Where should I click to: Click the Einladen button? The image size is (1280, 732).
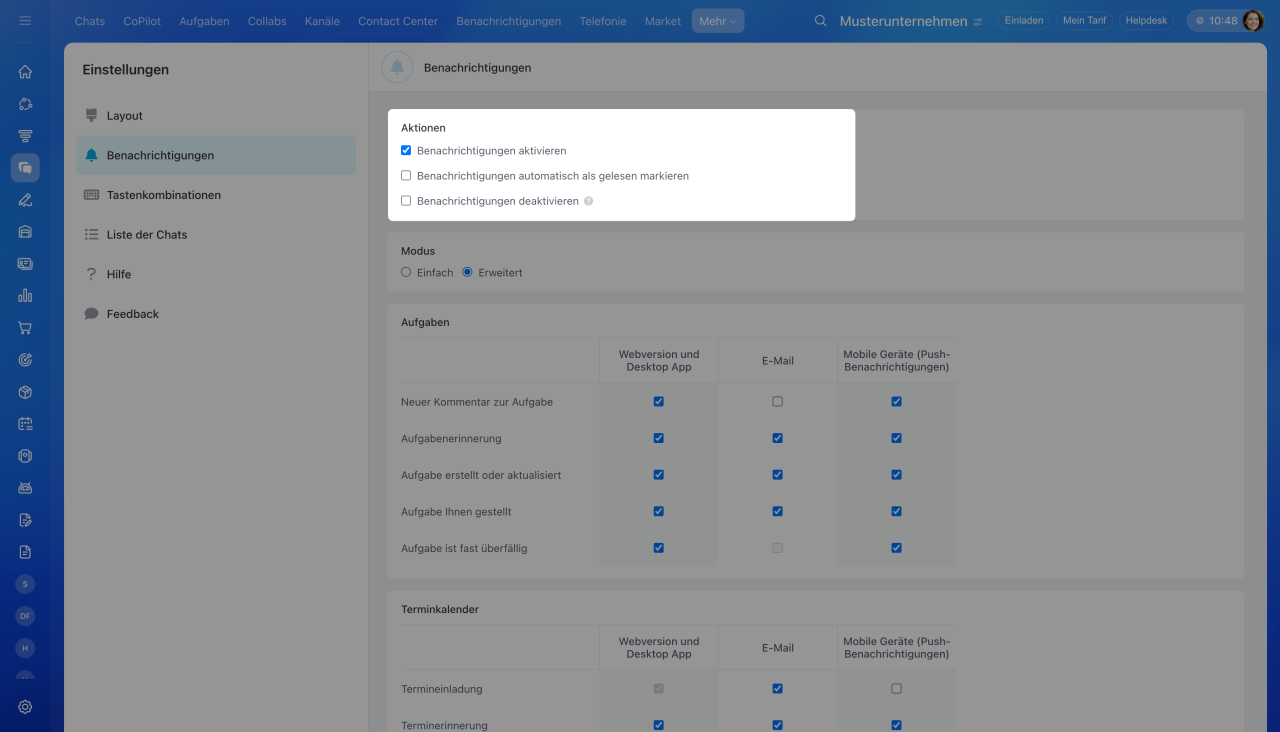1024,21
